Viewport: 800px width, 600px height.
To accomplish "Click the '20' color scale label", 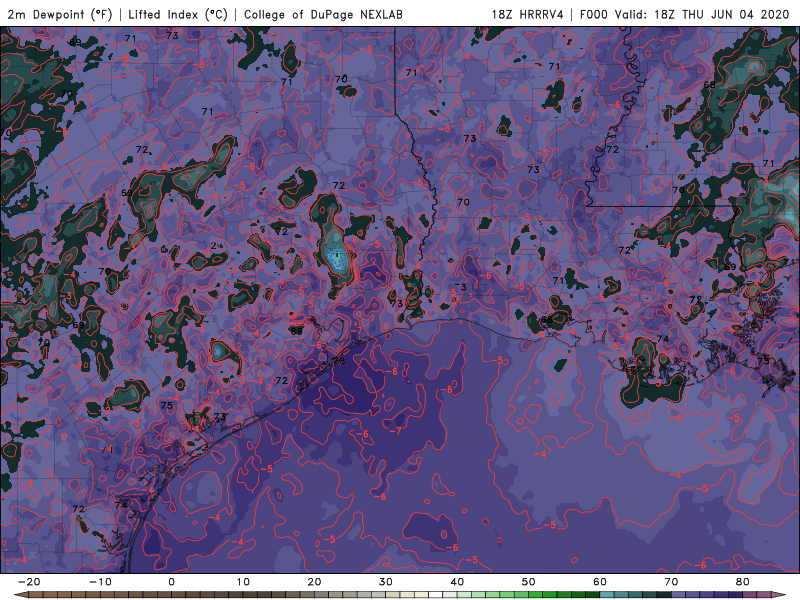I will (x=314, y=582).
